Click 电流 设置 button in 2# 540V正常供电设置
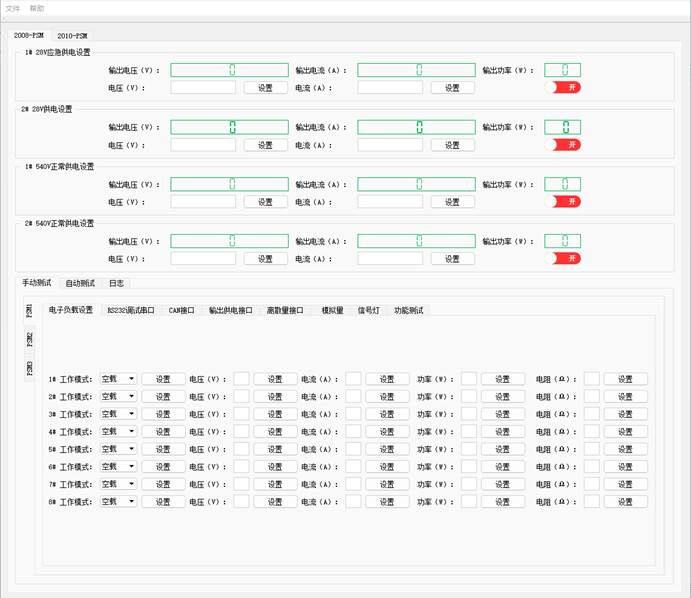This screenshot has height=598, width=691. click(x=452, y=259)
